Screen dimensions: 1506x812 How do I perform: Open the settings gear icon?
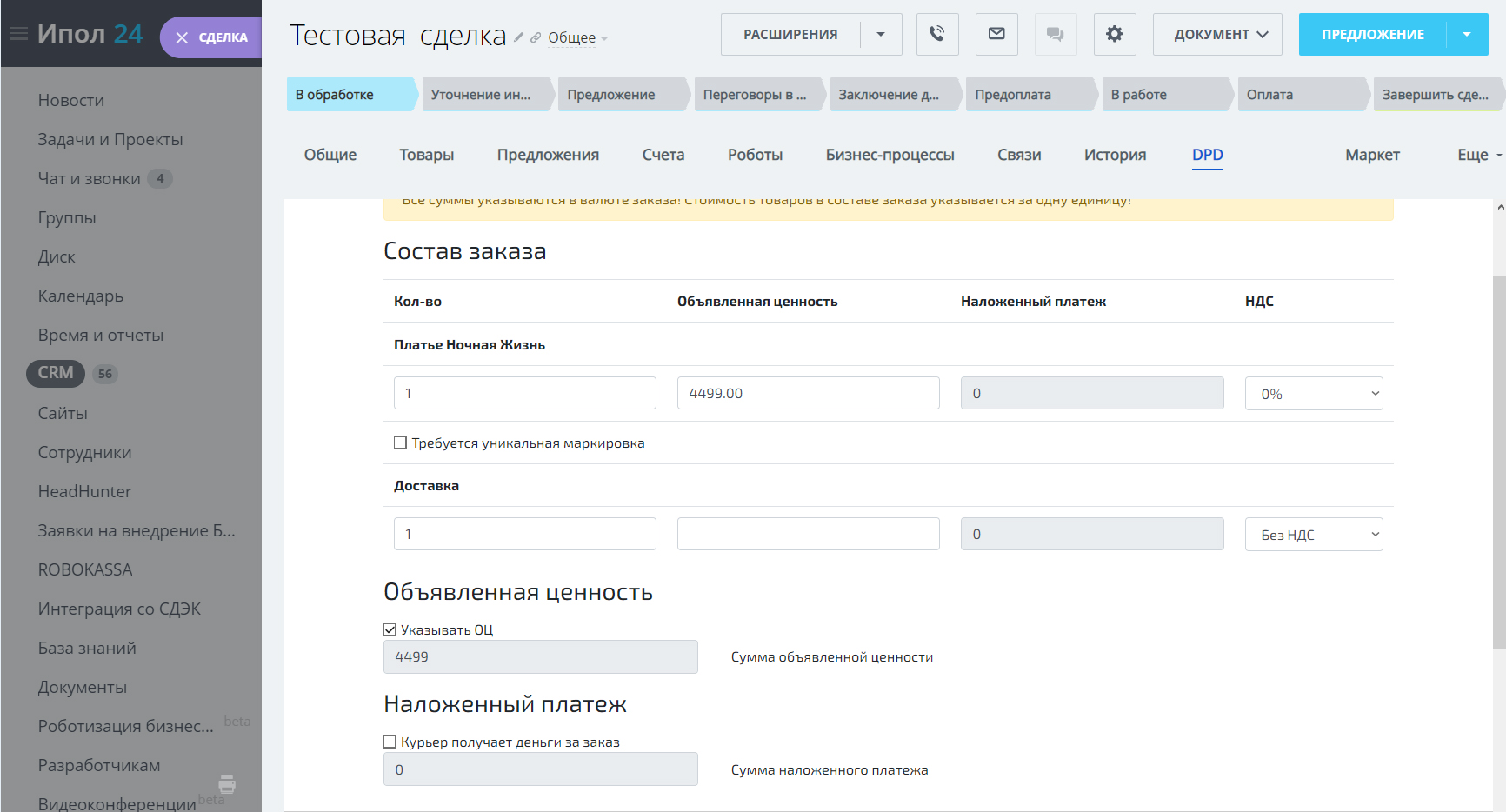click(x=1114, y=34)
